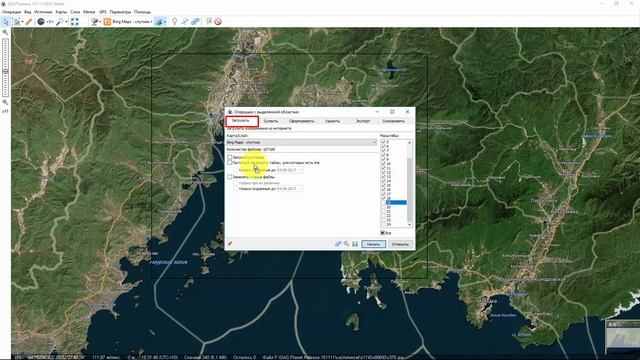Screen dimensions: 640x360
Task: Expand the Map/Layer combo box in dialog
Action: [302, 142]
